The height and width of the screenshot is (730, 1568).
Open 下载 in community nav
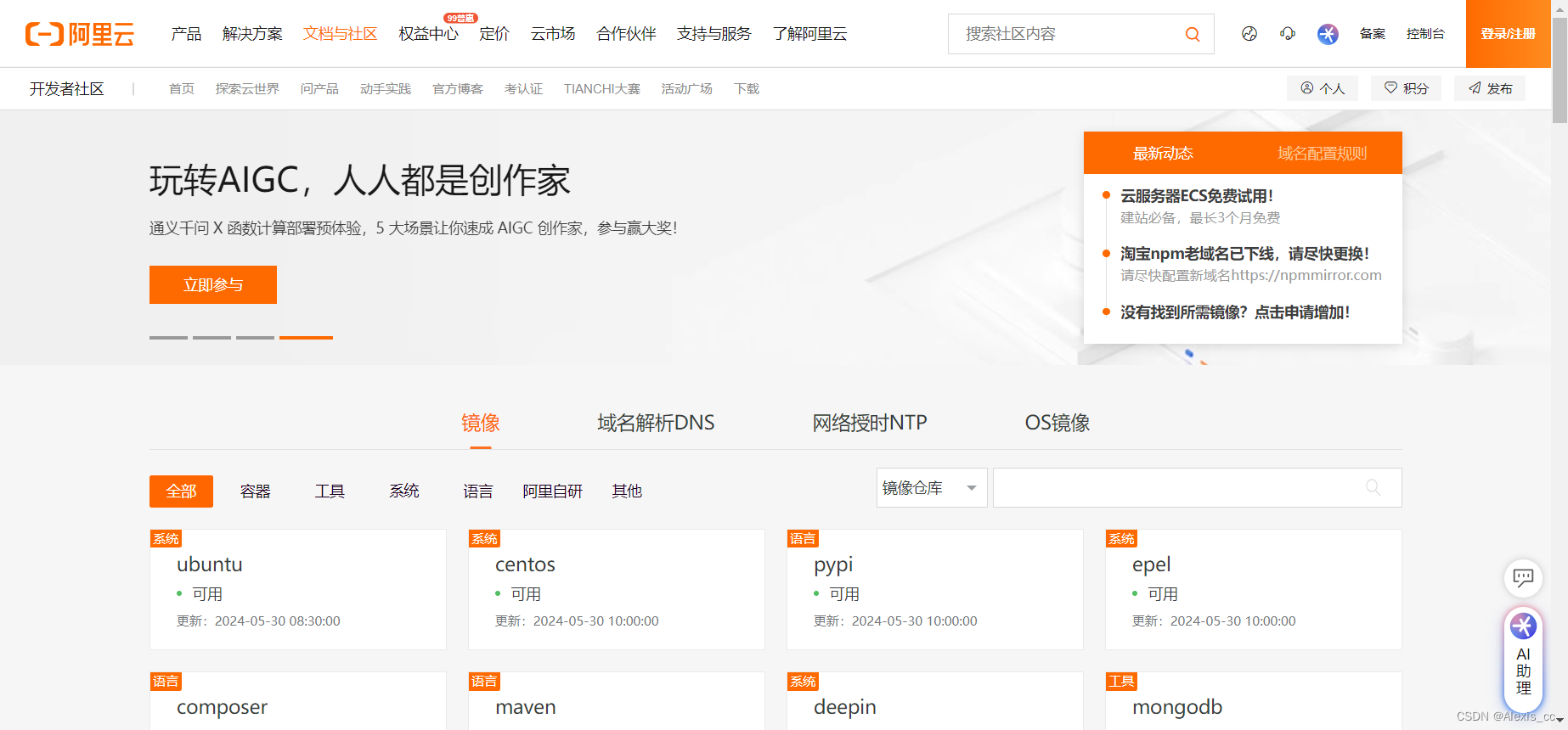[x=747, y=88]
